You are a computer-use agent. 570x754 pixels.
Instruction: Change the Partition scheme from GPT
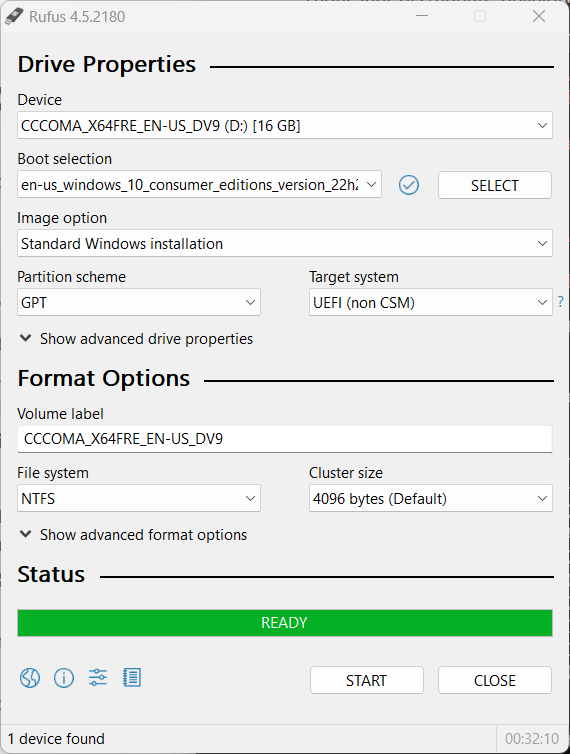(x=139, y=302)
